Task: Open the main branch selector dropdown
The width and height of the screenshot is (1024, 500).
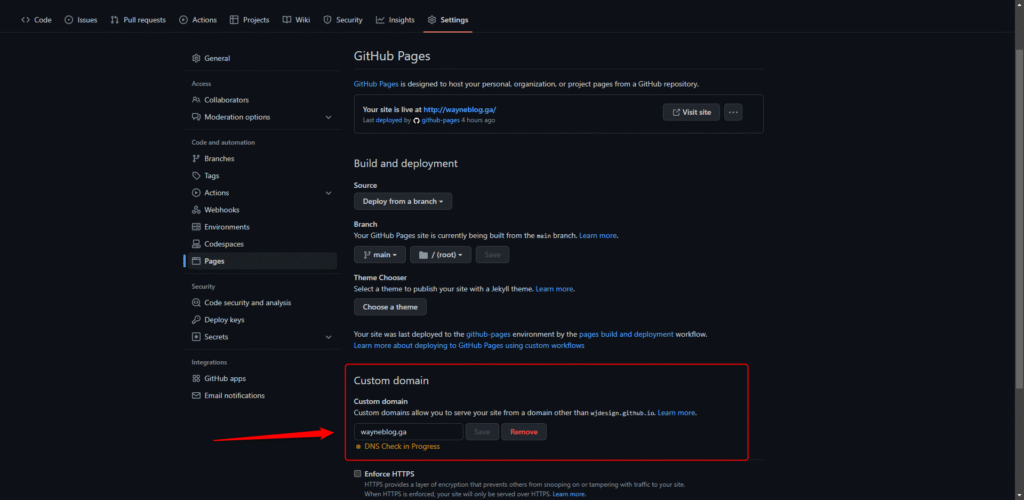Action: point(380,255)
